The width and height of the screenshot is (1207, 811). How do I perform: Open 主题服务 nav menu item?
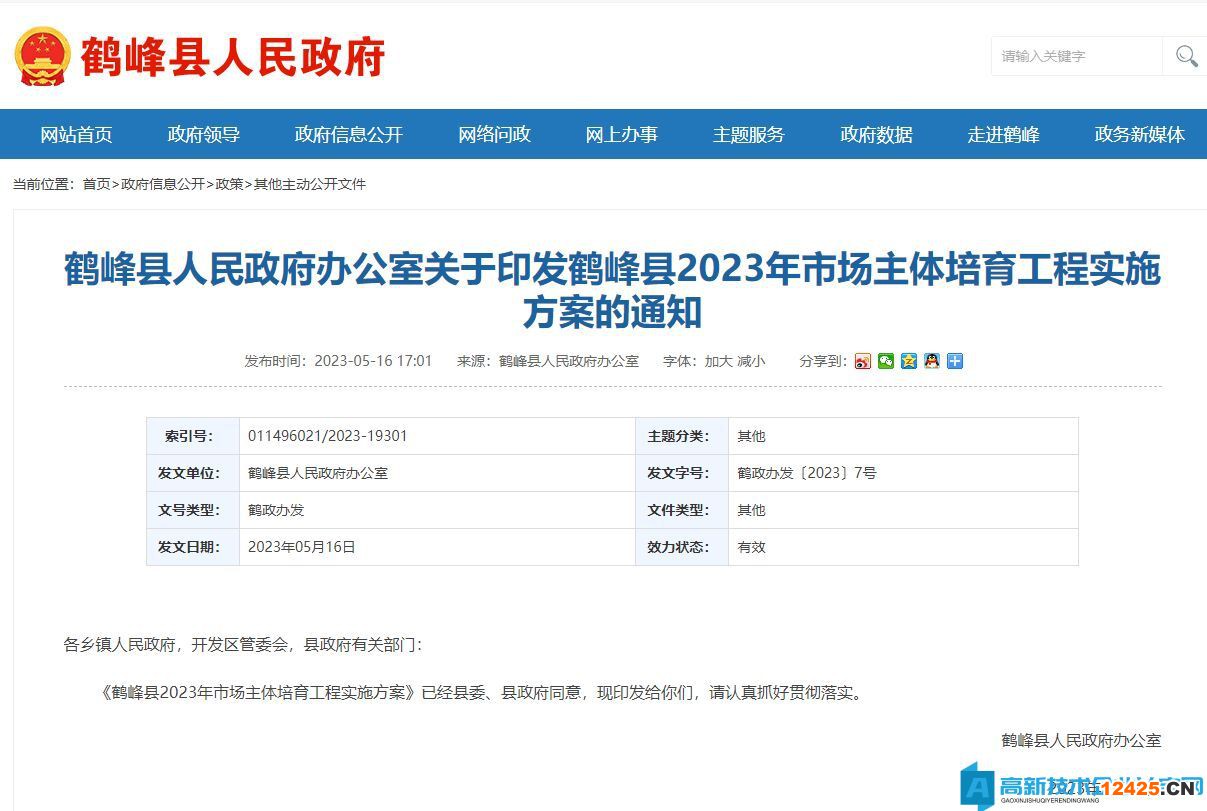point(748,134)
